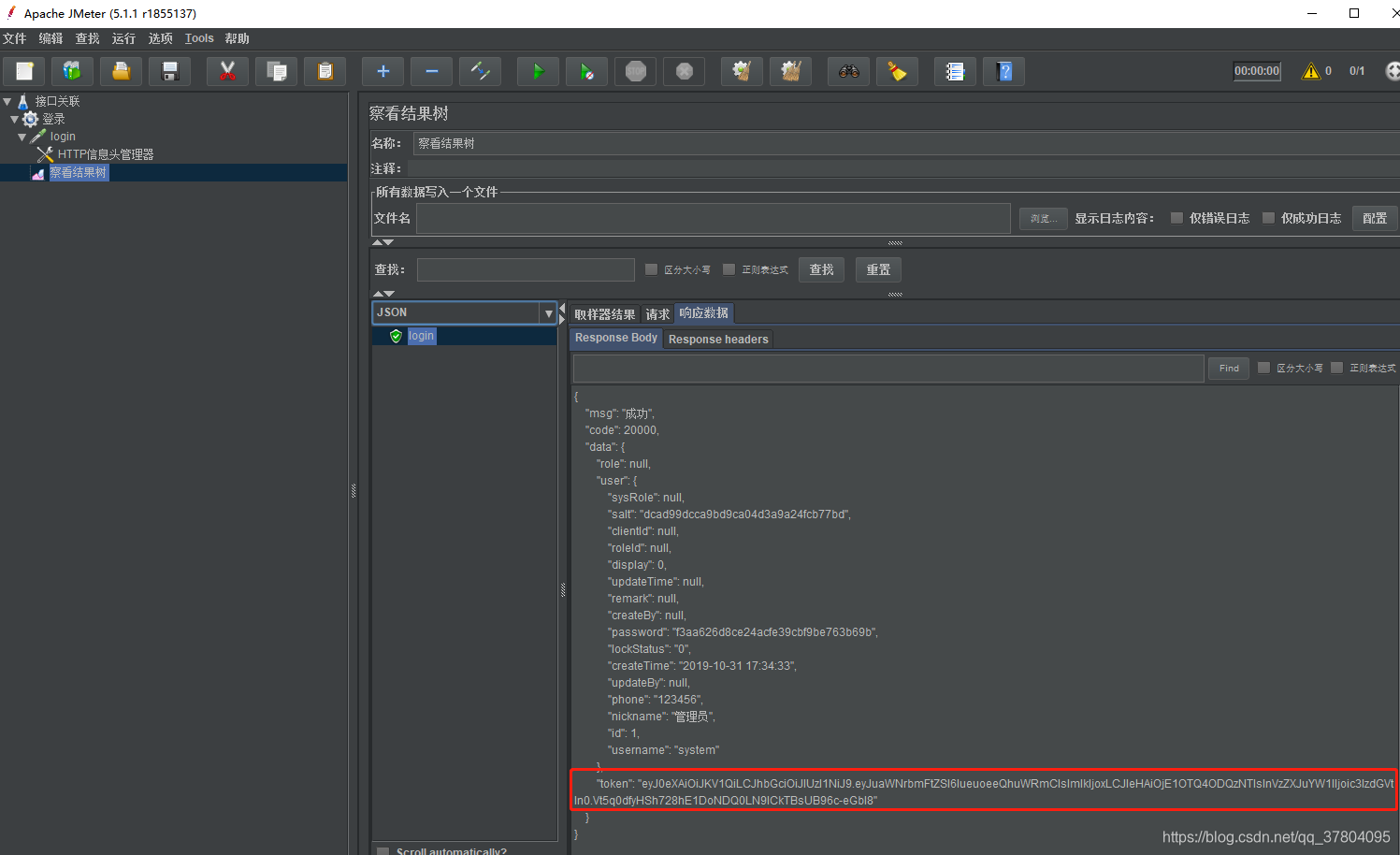Click the Shutdown test icon

pos(684,71)
